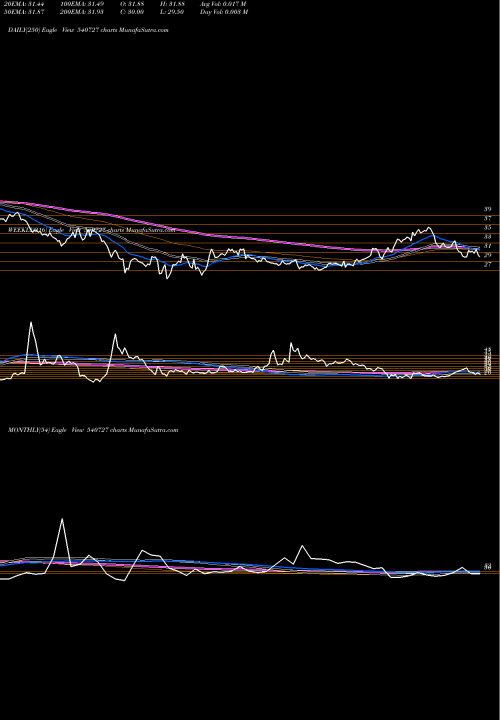
Task: Select the low price 'L:' readout
Action: coord(170,12)
